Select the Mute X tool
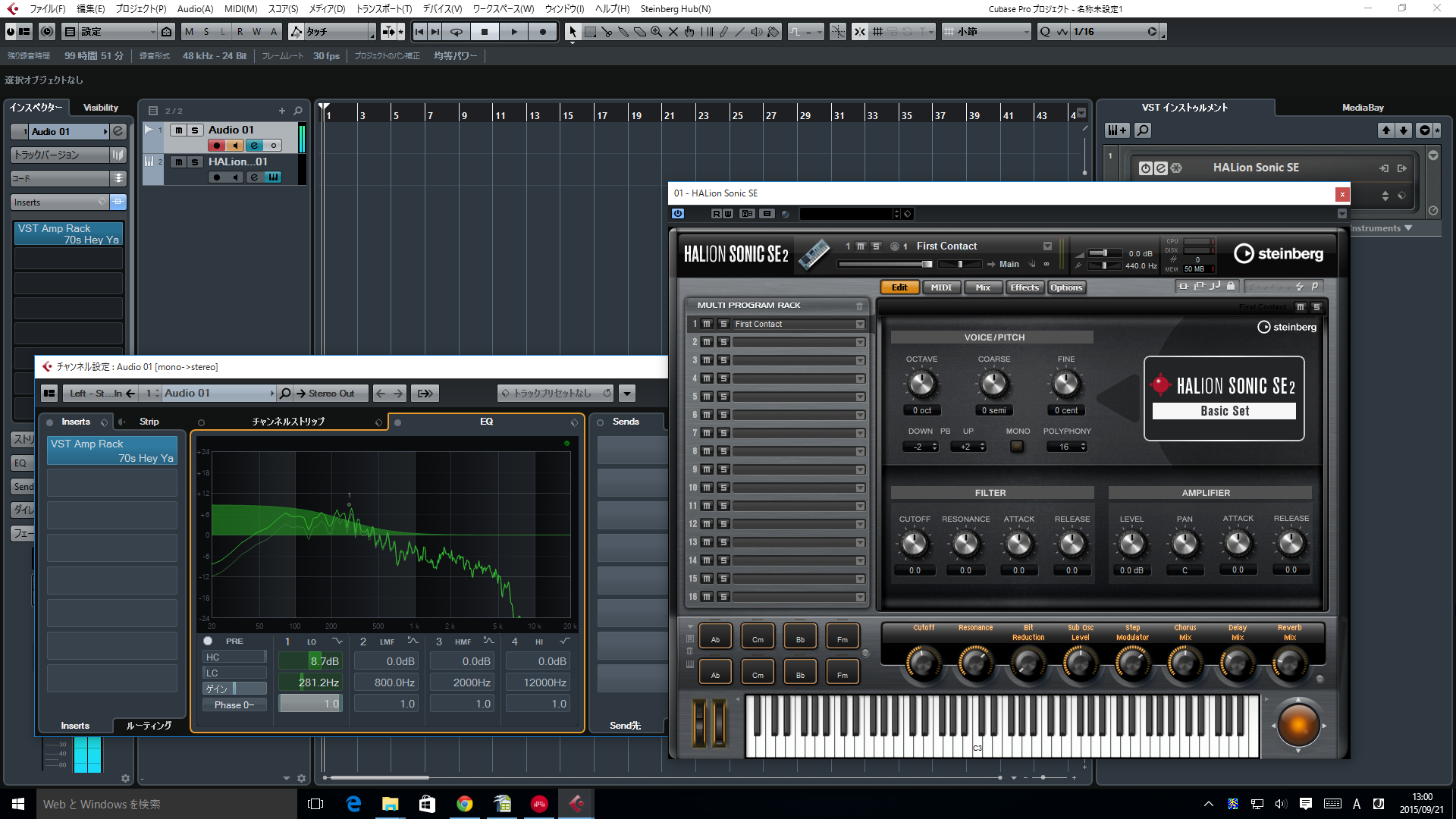This screenshot has height=819, width=1456. (673, 32)
